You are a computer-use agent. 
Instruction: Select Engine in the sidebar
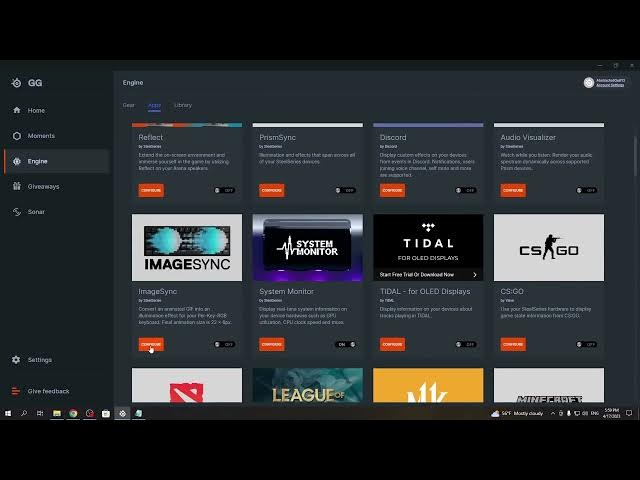[x=57, y=161]
